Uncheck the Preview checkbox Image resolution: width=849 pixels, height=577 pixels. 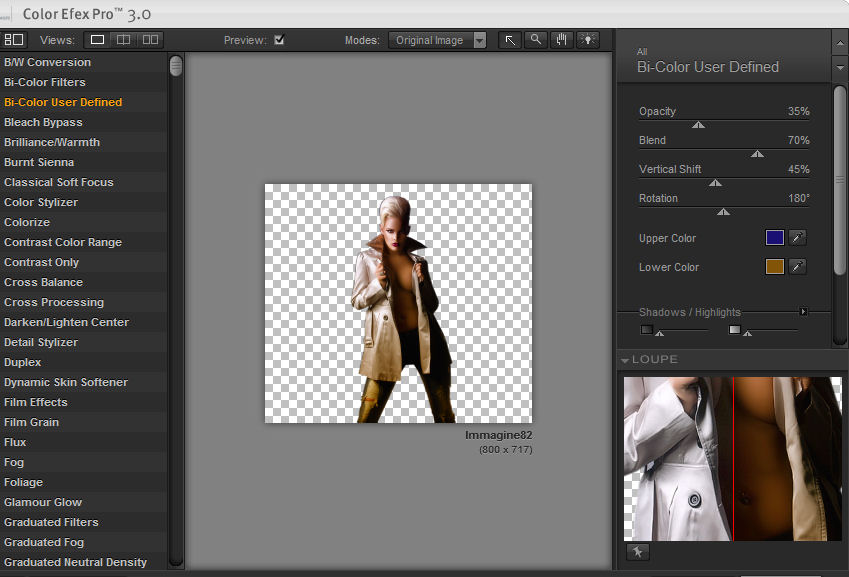pyautogui.click(x=279, y=40)
